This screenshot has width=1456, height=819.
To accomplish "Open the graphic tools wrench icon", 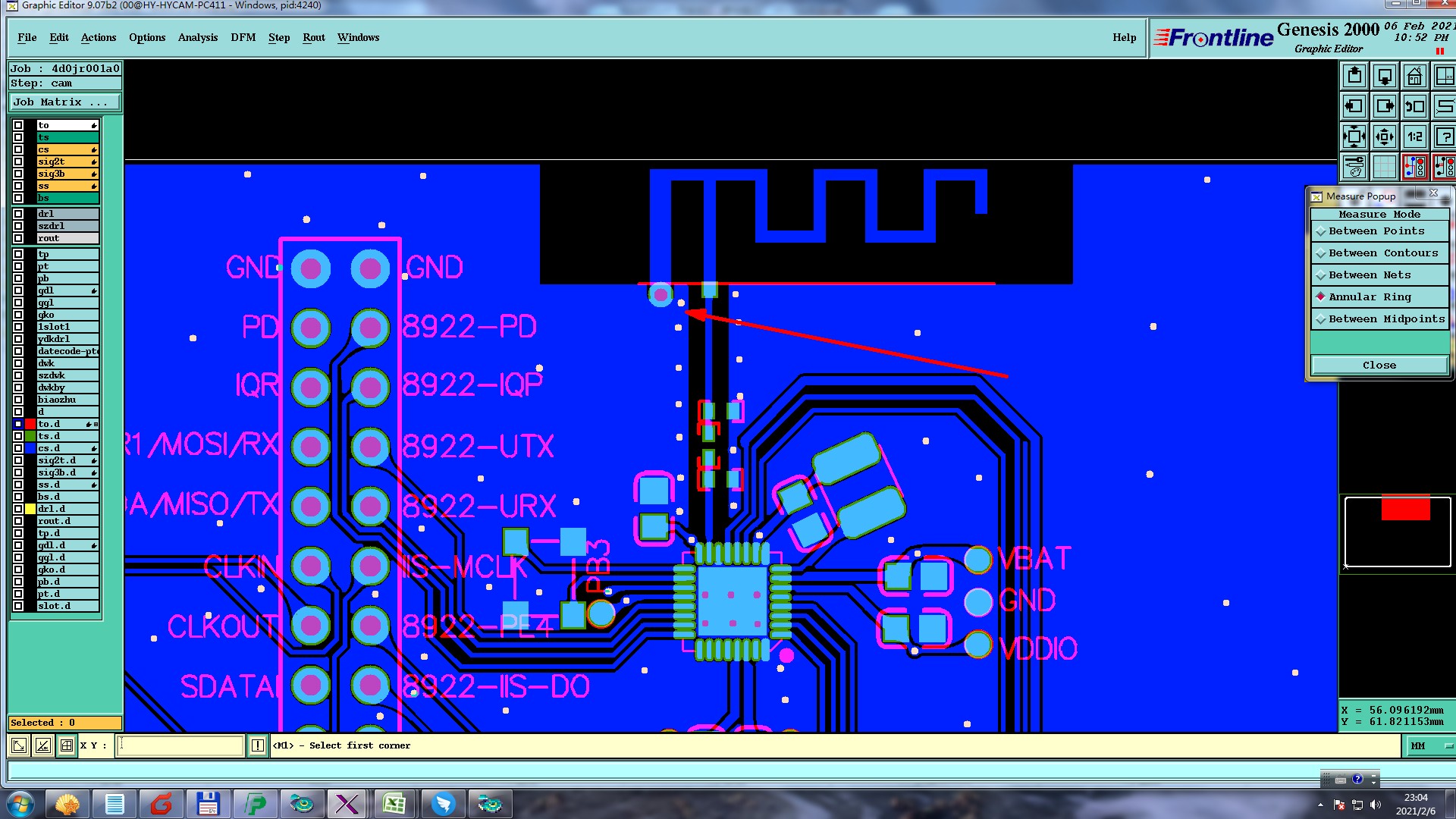I will pos(1354,167).
